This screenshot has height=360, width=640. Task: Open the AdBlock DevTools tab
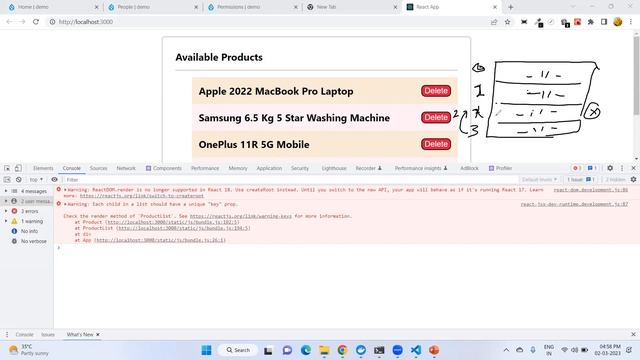point(469,168)
